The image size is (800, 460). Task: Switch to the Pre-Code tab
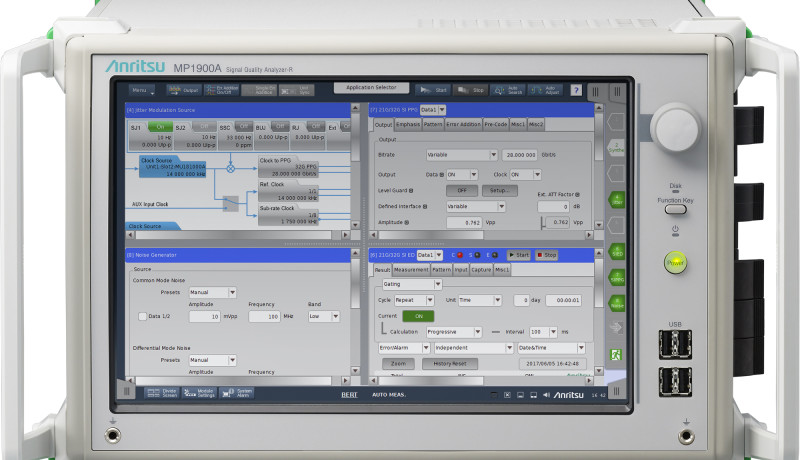point(495,124)
